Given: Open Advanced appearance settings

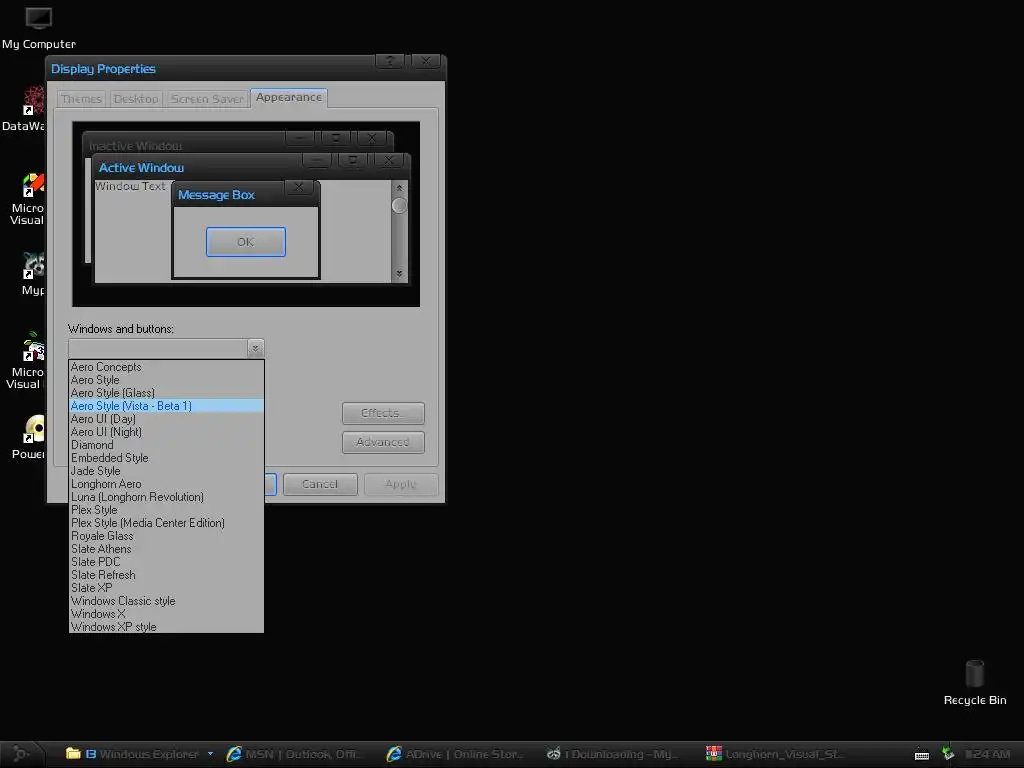Looking at the screenshot, I should pyautogui.click(x=383, y=442).
